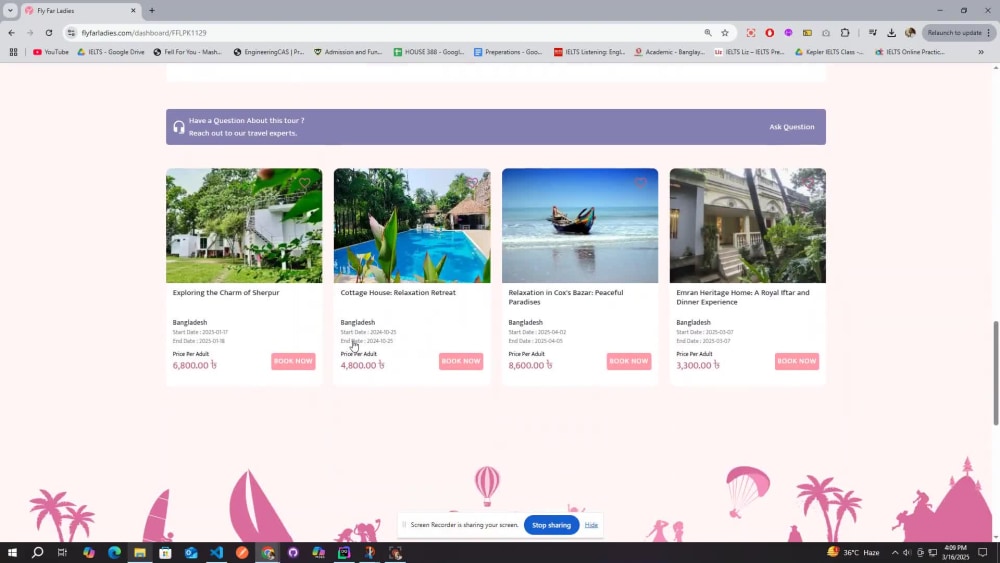Book the Cottage House tour for 4,800.00
Image resolution: width=1000 pixels, height=563 pixels.
[x=460, y=361]
